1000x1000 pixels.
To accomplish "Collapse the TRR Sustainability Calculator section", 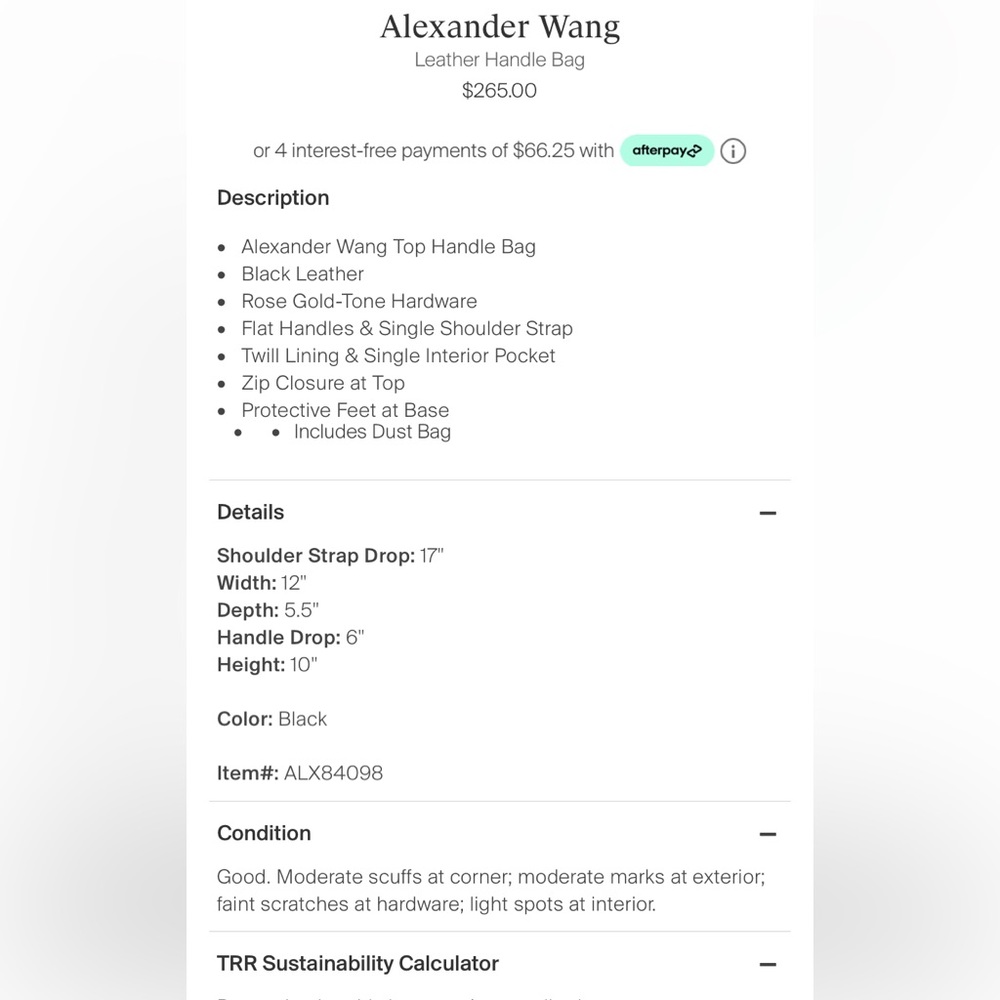I will [768, 964].
